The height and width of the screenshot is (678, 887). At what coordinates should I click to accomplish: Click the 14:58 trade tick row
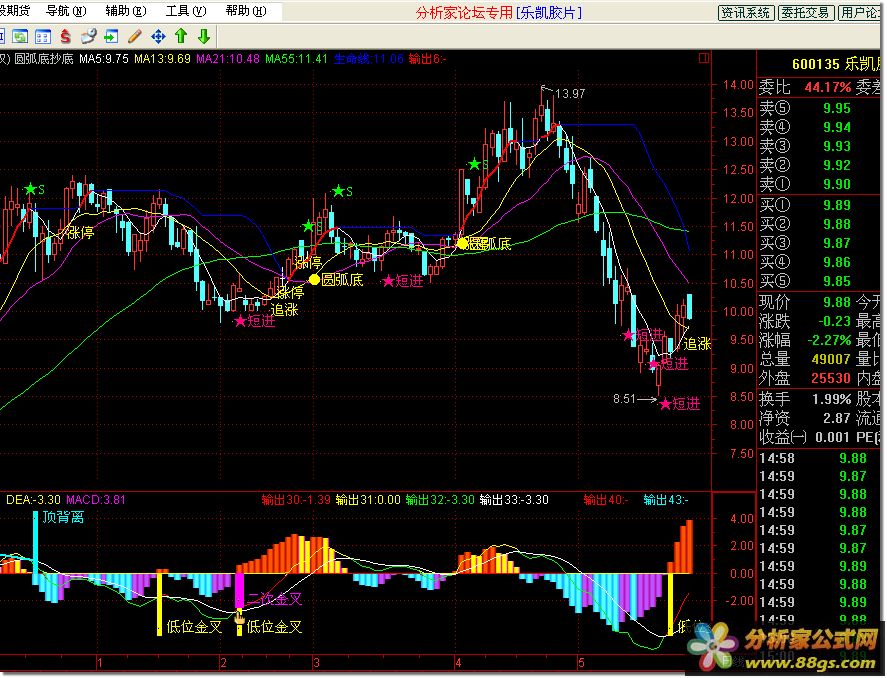(821, 458)
